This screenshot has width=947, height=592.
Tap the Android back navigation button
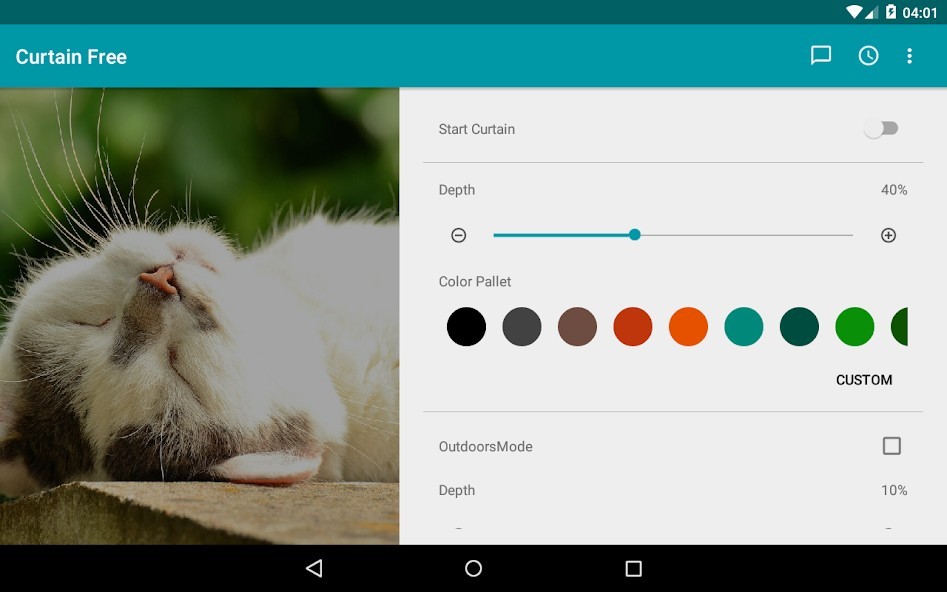pos(314,568)
